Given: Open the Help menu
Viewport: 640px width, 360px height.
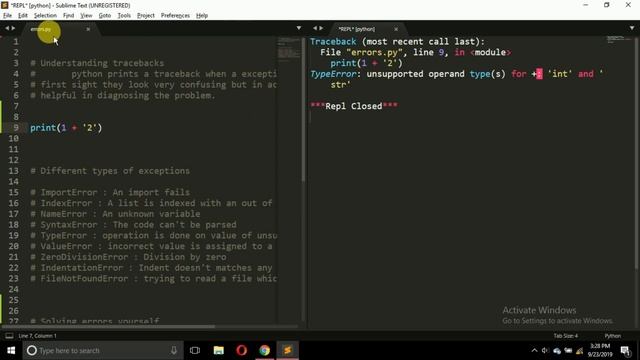Looking at the screenshot, I should pyautogui.click(x=202, y=16).
